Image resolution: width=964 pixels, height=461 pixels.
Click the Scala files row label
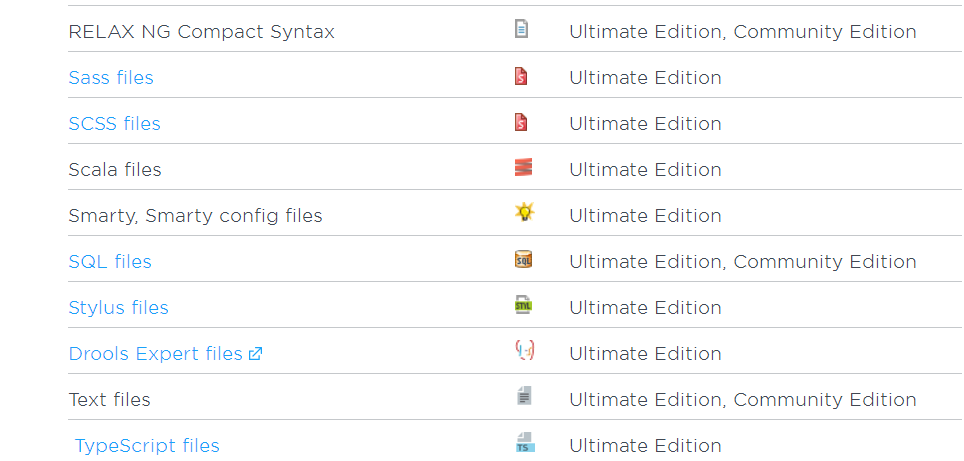[115, 170]
